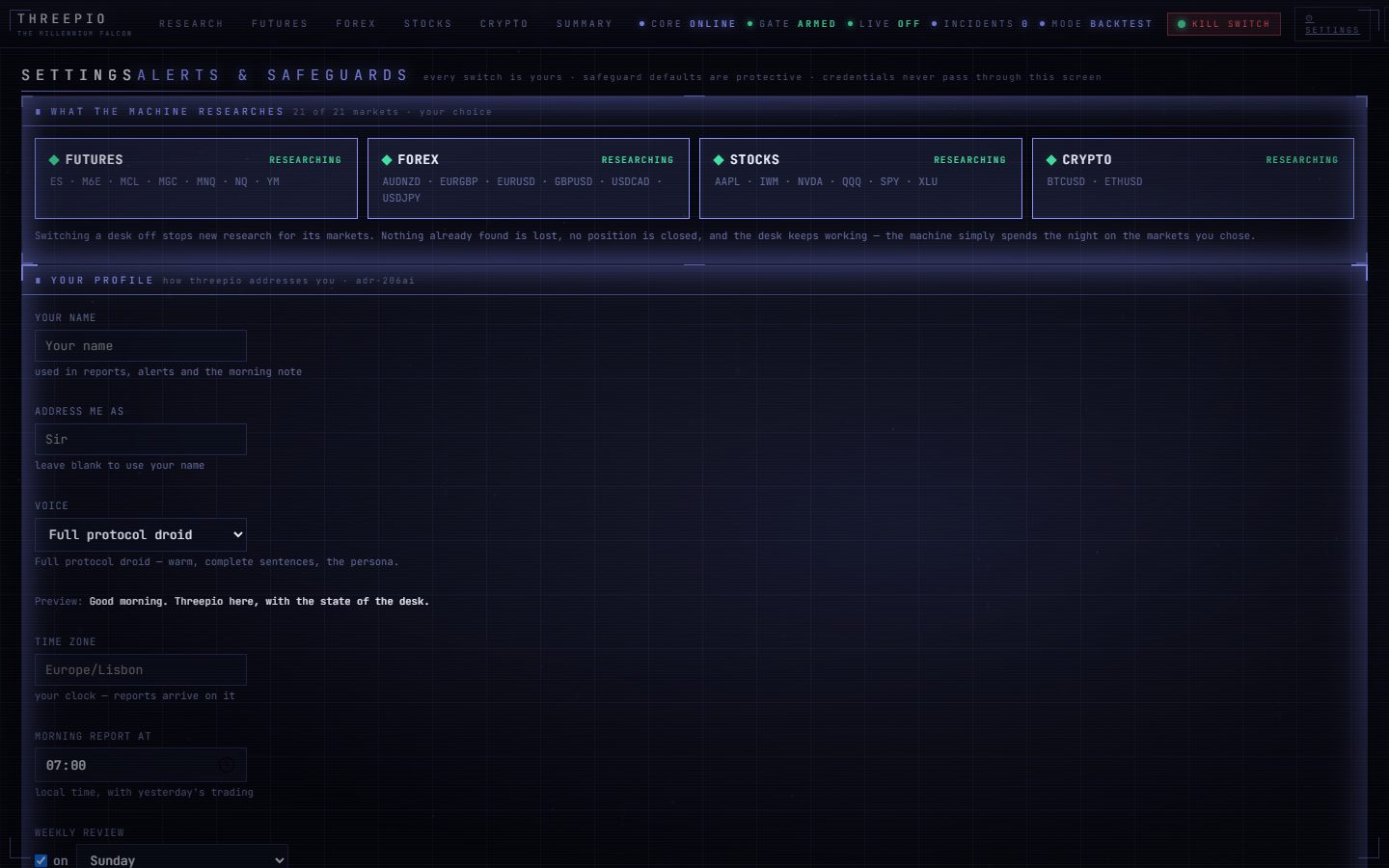Open the Voice dropdown showing Full protocol droid
Screen dimensions: 1389x868
(x=141, y=534)
